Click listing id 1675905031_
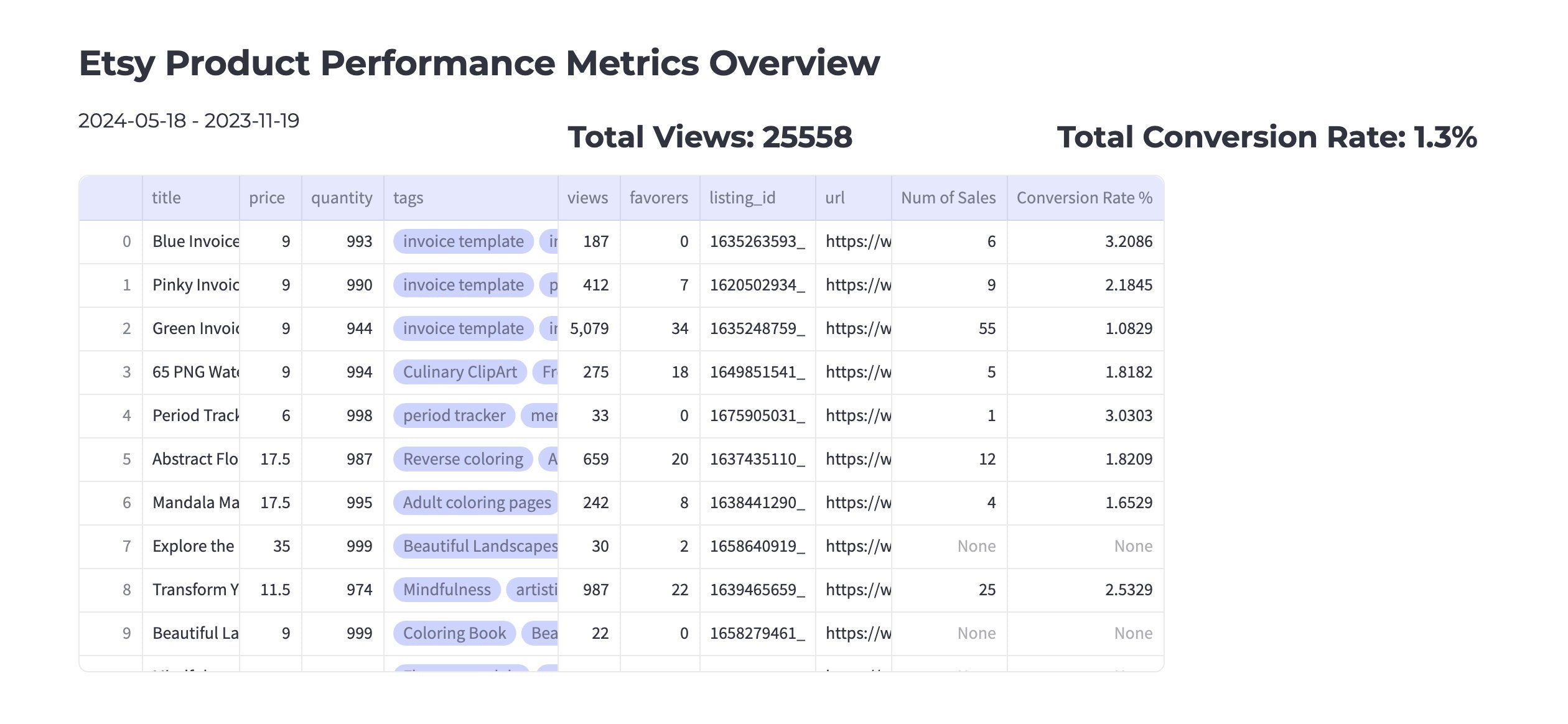 [x=758, y=416]
